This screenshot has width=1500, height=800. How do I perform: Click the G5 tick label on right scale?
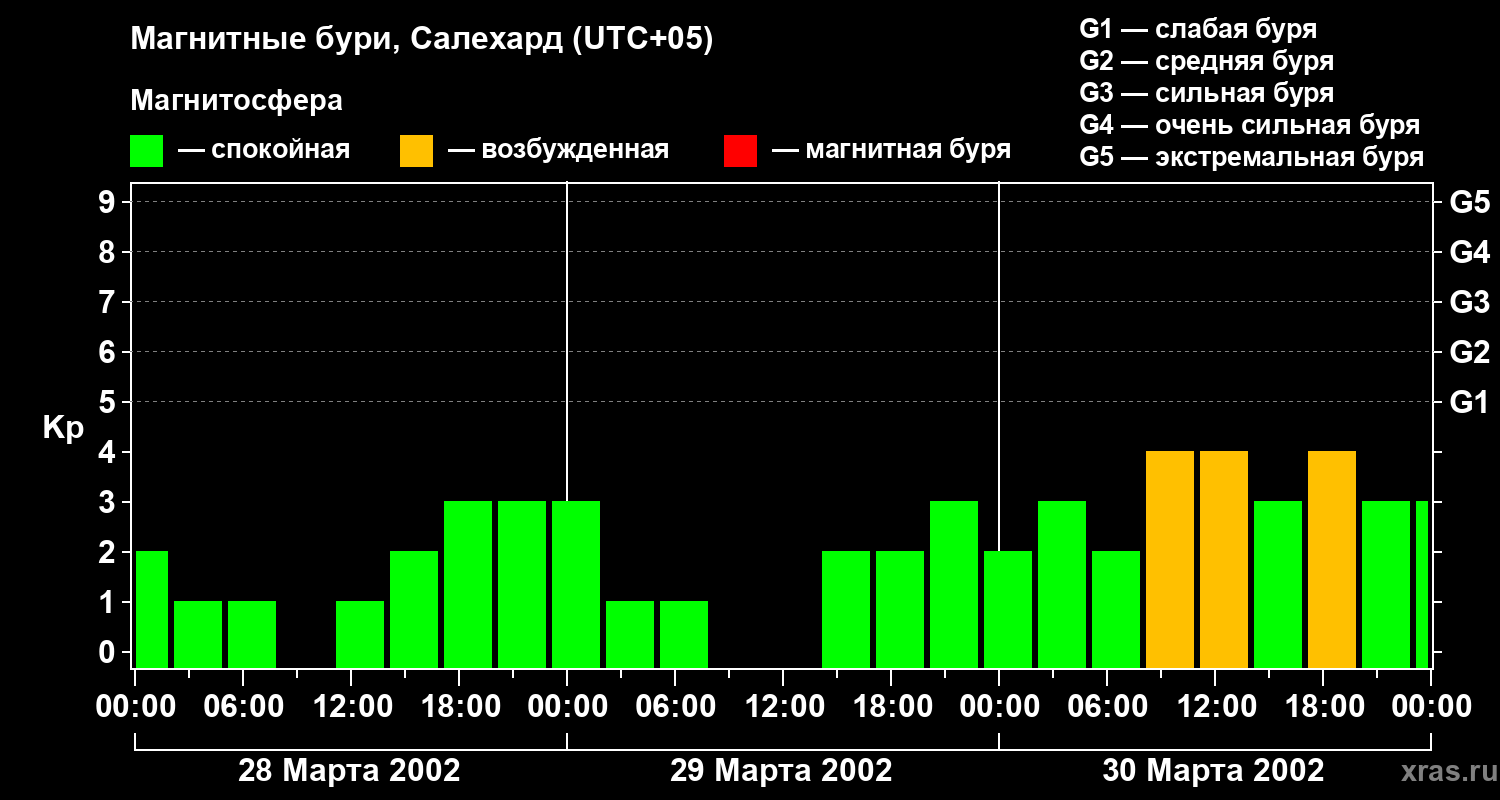(1469, 202)
